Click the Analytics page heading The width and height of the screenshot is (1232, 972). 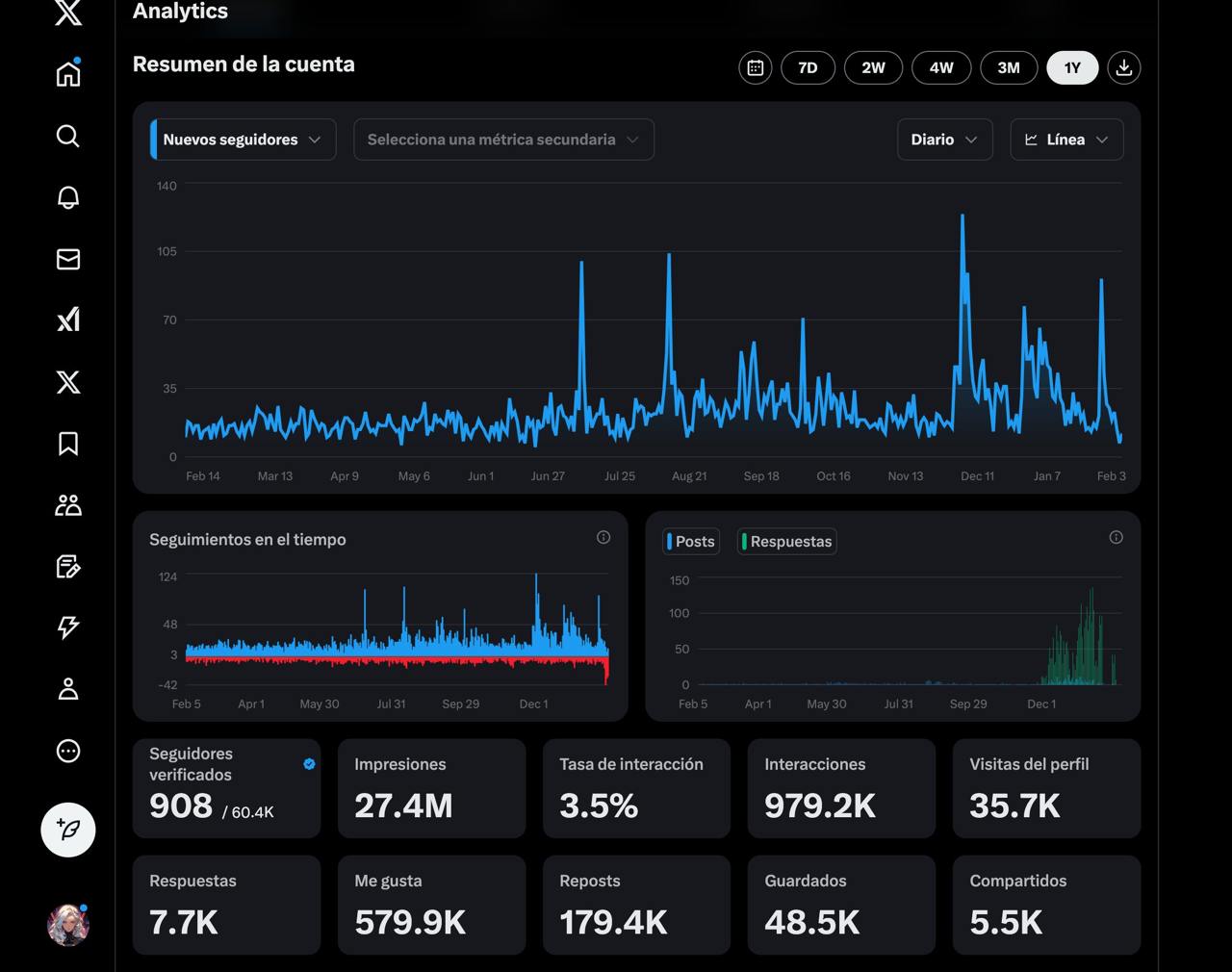(x=181, y=12)
